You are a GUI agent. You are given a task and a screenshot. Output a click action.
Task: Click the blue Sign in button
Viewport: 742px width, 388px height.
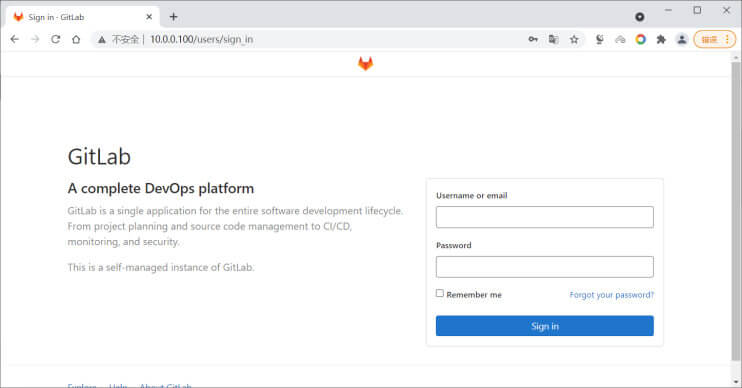click(545, 326)
